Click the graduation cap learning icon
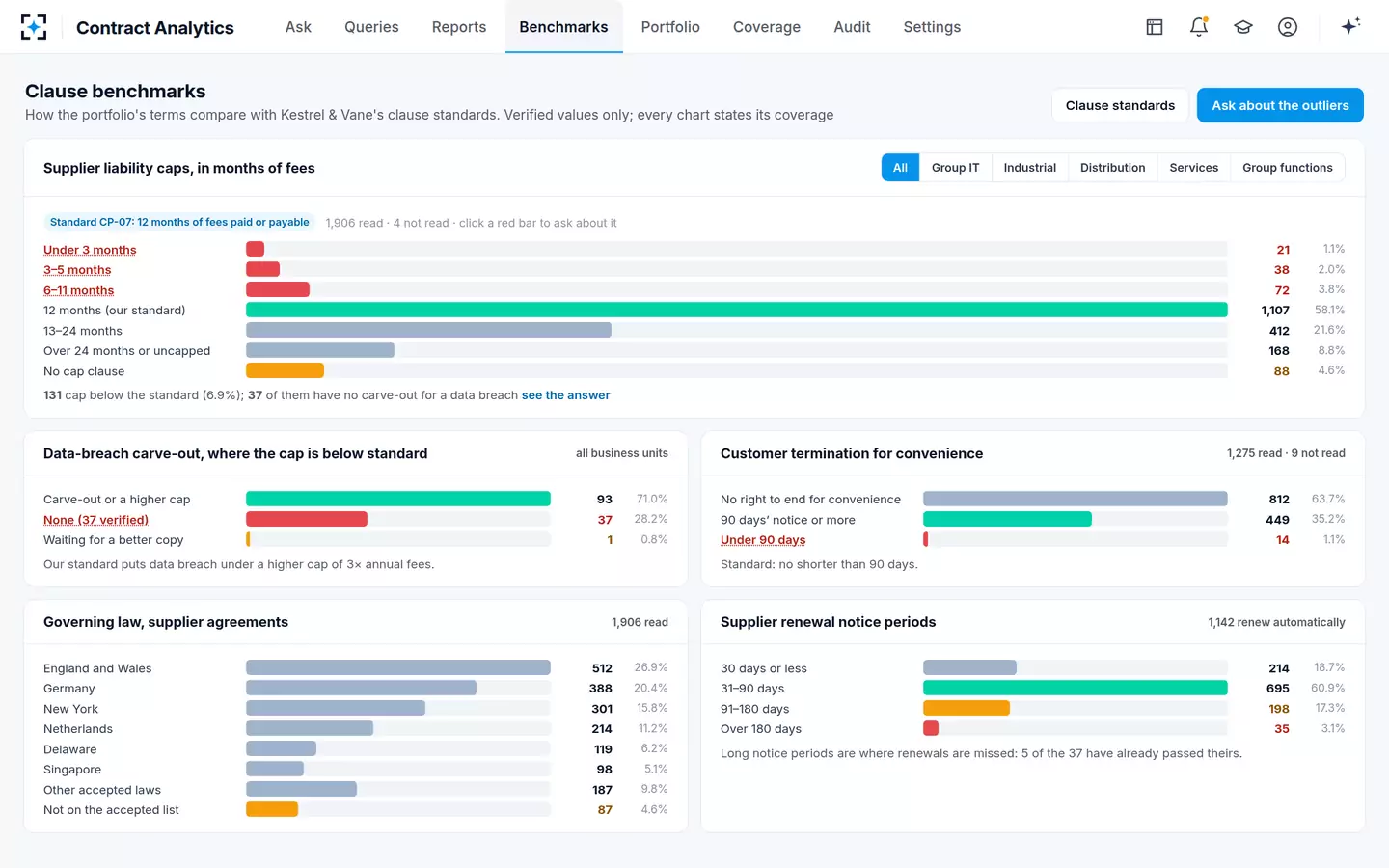Image resolution: width=1389 pixels, height=868 pixels. (1243, 27)
